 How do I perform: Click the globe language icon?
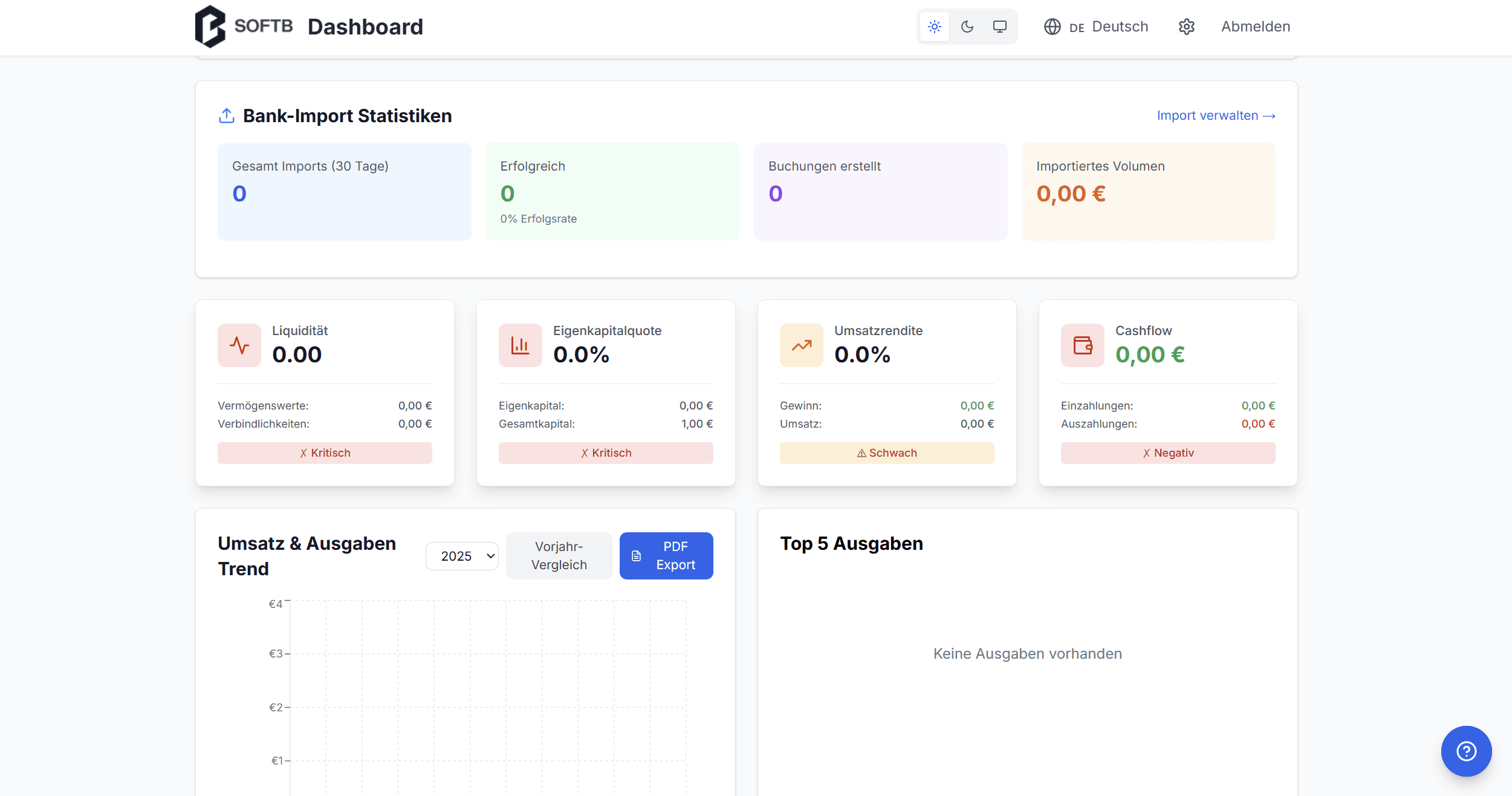click(1053, 27)
